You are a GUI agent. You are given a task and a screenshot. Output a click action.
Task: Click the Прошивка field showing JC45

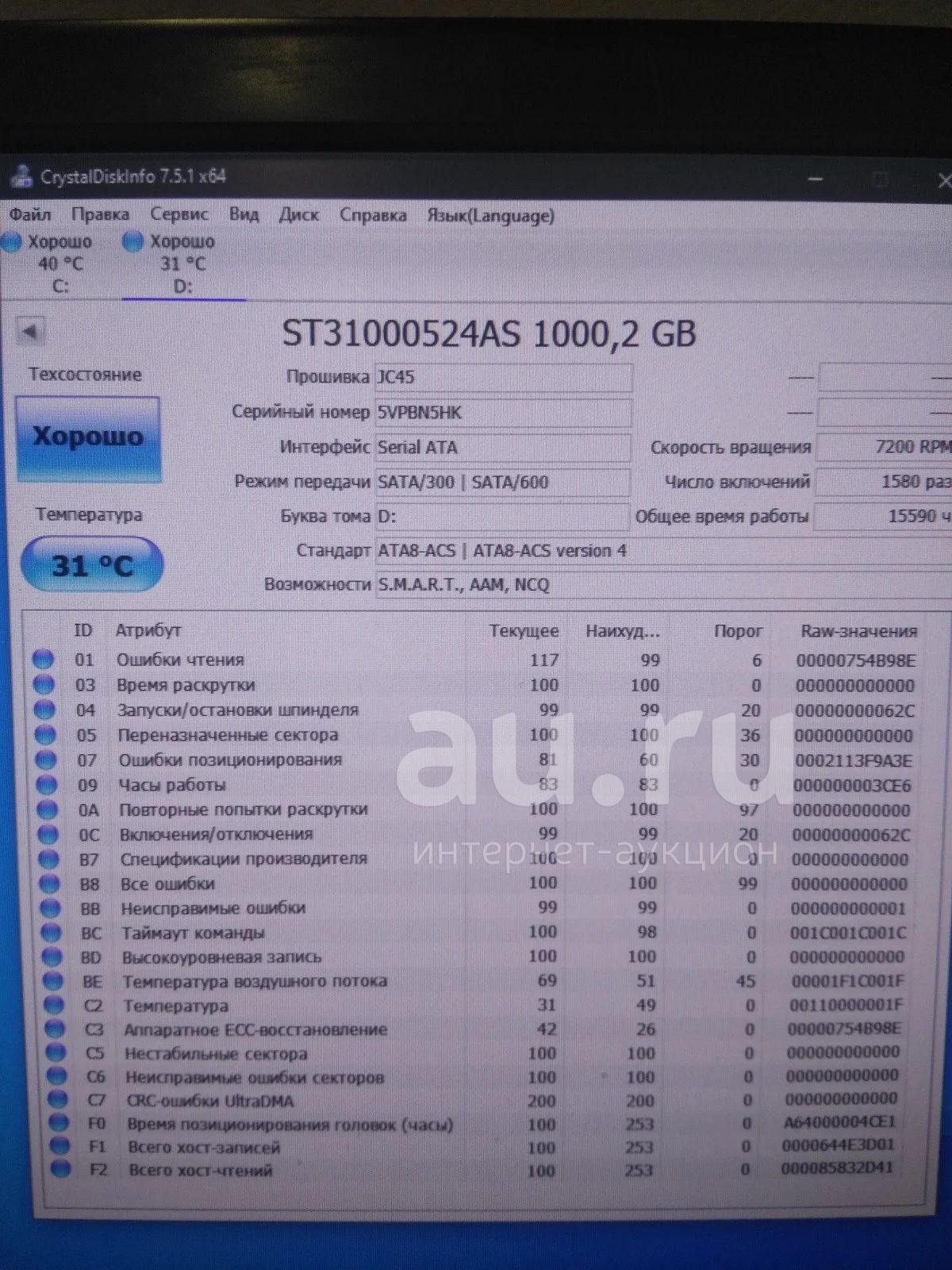click(x=504, y=377)
